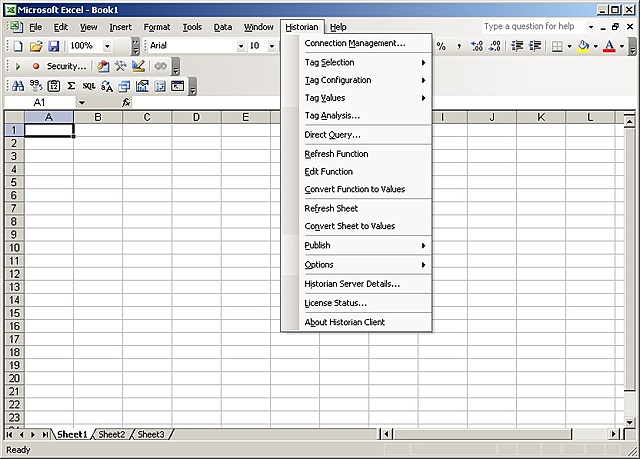Open the zoom 100% dropdown arrow
This screenshot has height=459, width=640.
(107, 46)
